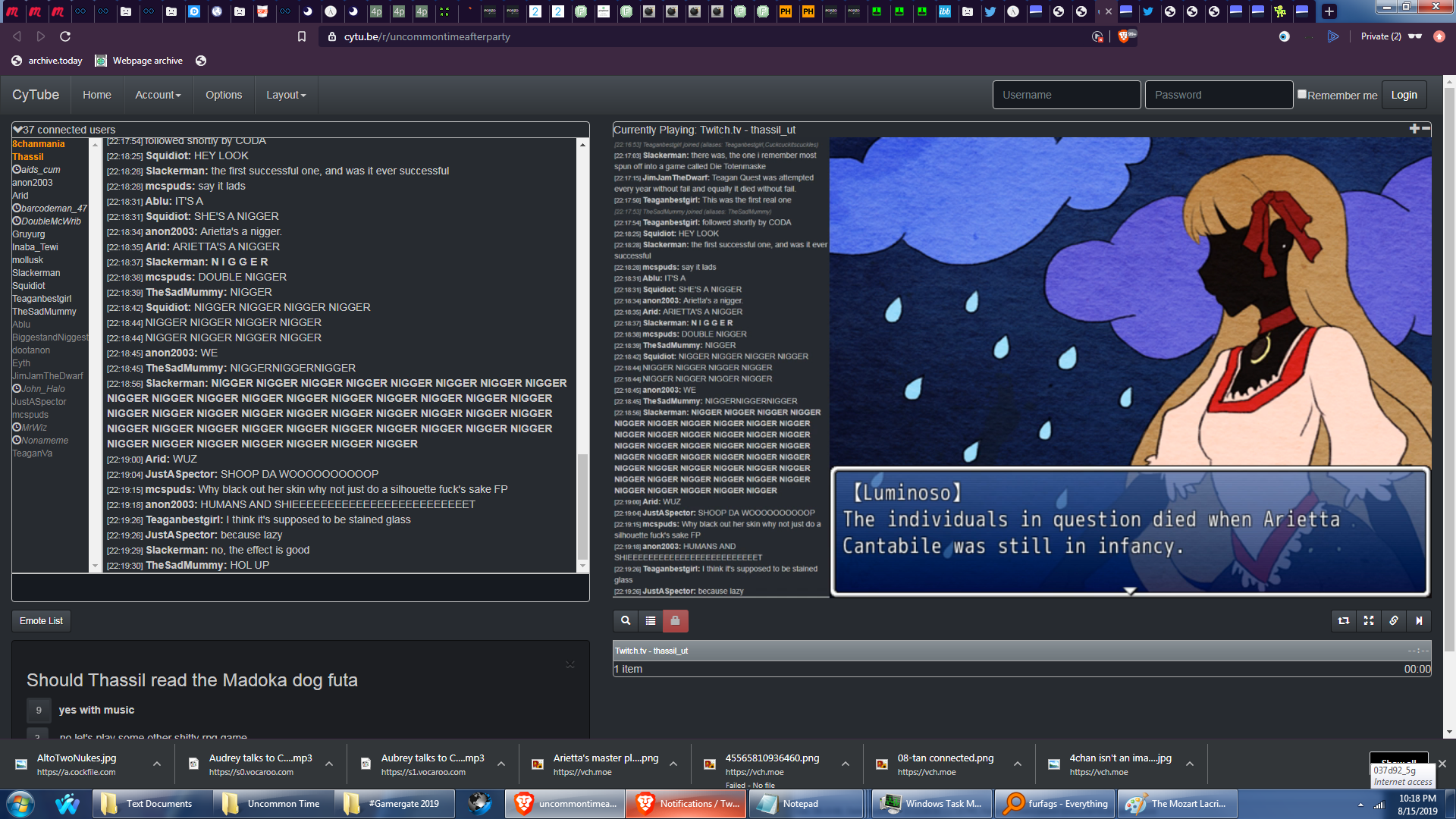Expand Arietta's master plan png options
This screenshot has height=819, width=1456.
pyautogui.click(x=673, y=764)
